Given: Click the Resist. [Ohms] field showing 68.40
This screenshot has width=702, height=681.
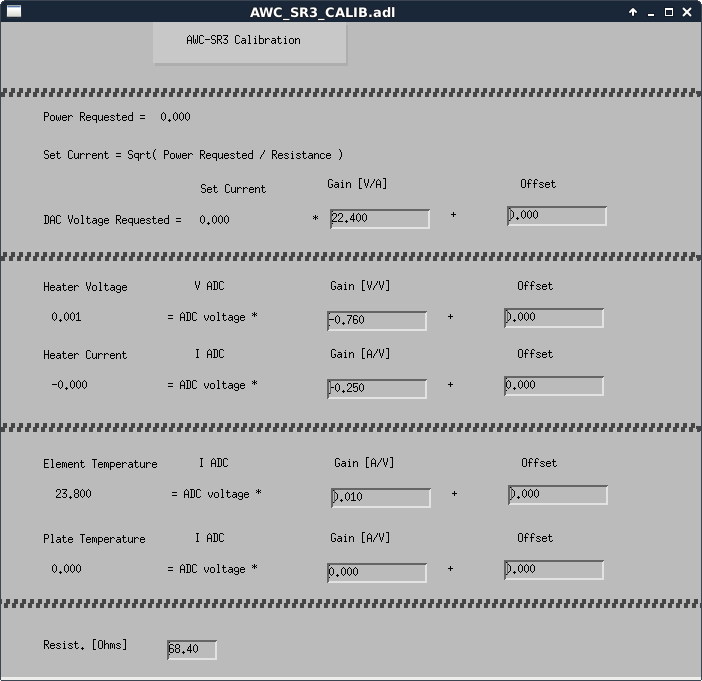Looking at the screenshot, I should pos(192,650).
